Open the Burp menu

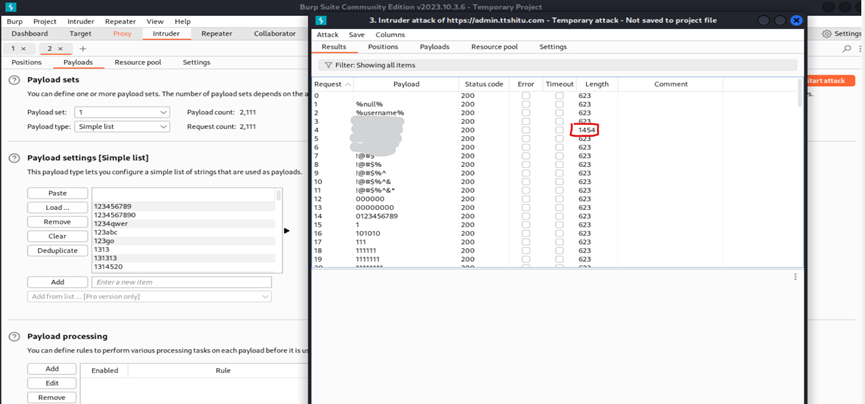[15, 22]
